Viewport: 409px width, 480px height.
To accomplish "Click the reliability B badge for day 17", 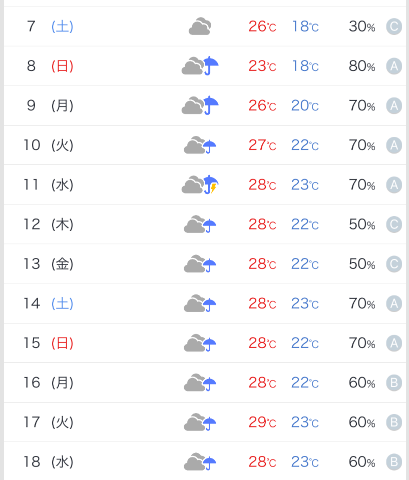I will click(394, 422).
